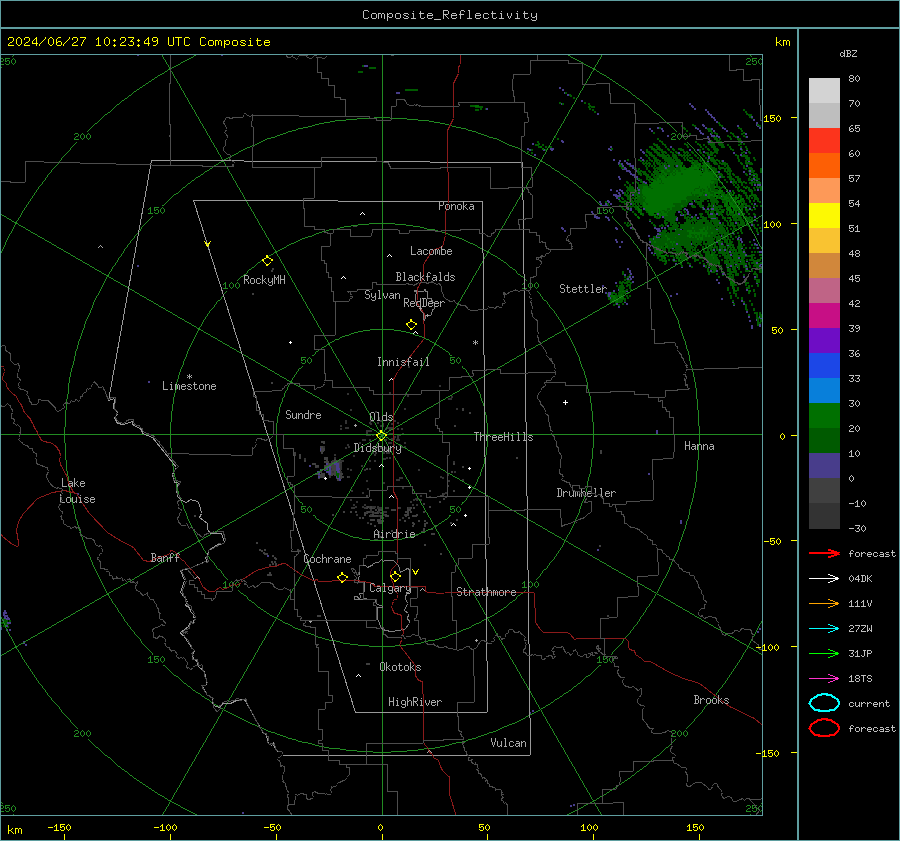The image size is (900, 841).
Task: Click the Okotoks label
Action: (x=400, y=667)
